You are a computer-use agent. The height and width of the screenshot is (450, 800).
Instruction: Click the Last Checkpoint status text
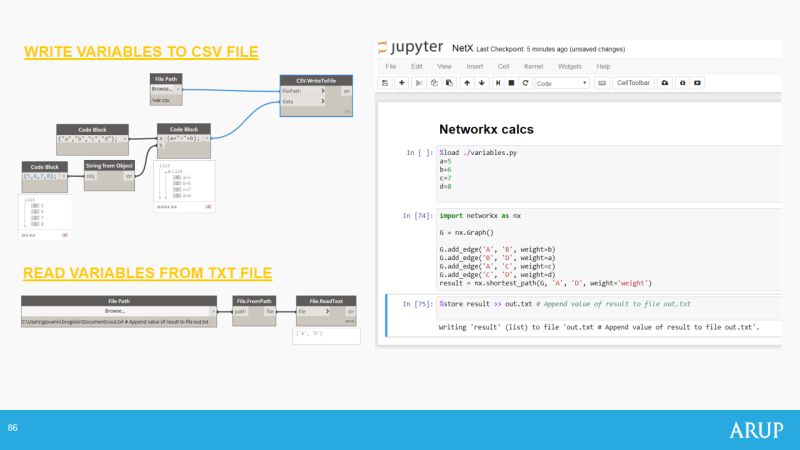(551, 49)
